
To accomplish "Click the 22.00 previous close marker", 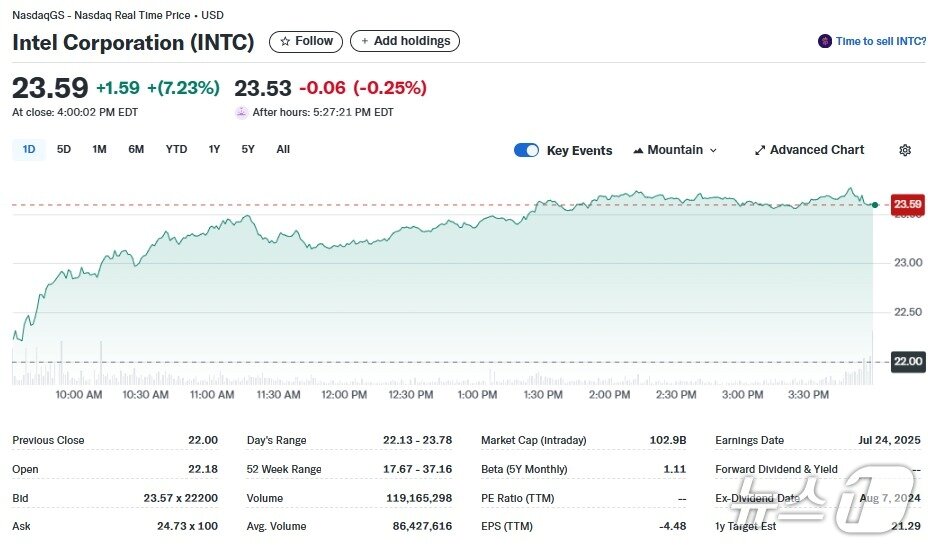I will (908, 361).
